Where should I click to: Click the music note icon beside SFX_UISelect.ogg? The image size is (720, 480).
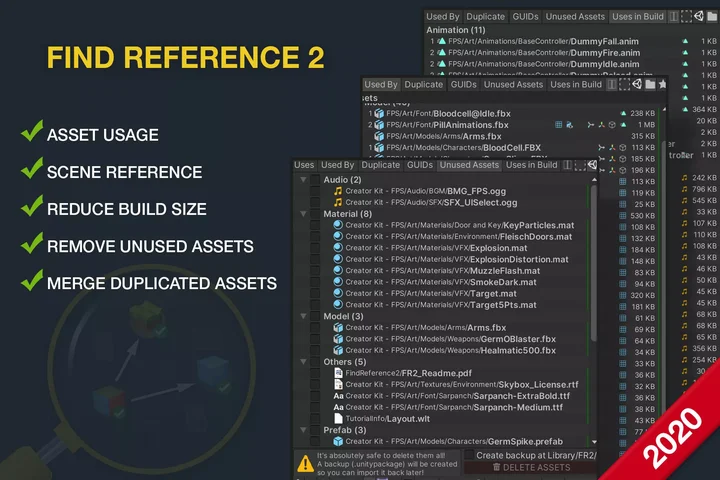338,202
